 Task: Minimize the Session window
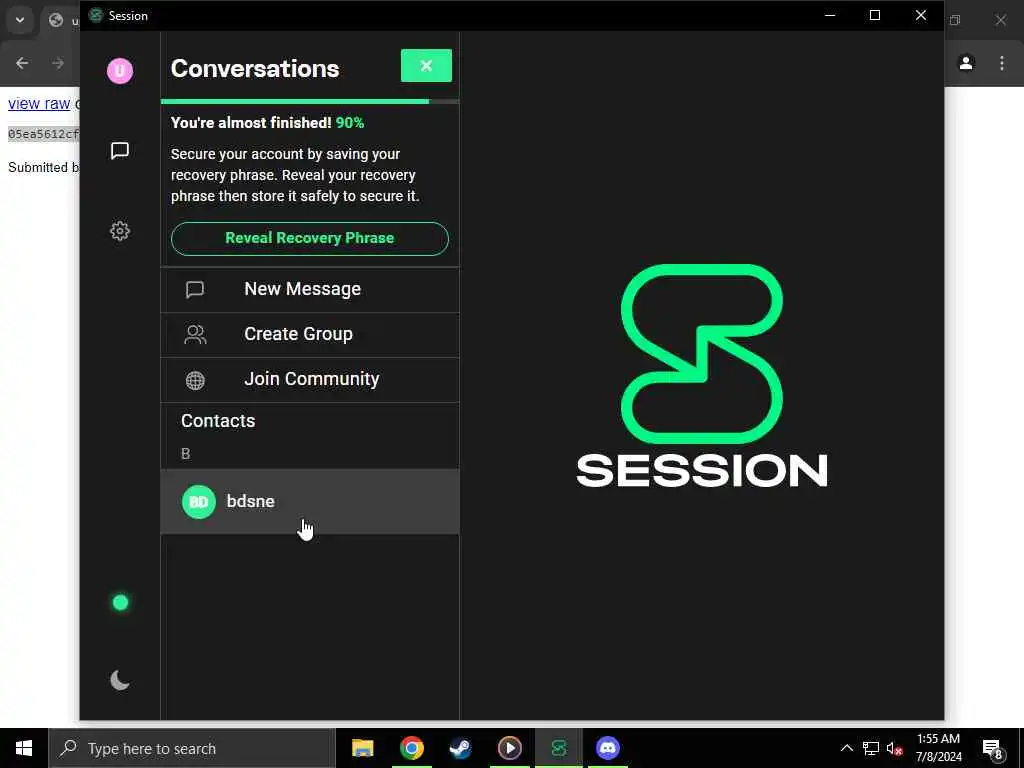pyautogui.click(x=830, y=15)
